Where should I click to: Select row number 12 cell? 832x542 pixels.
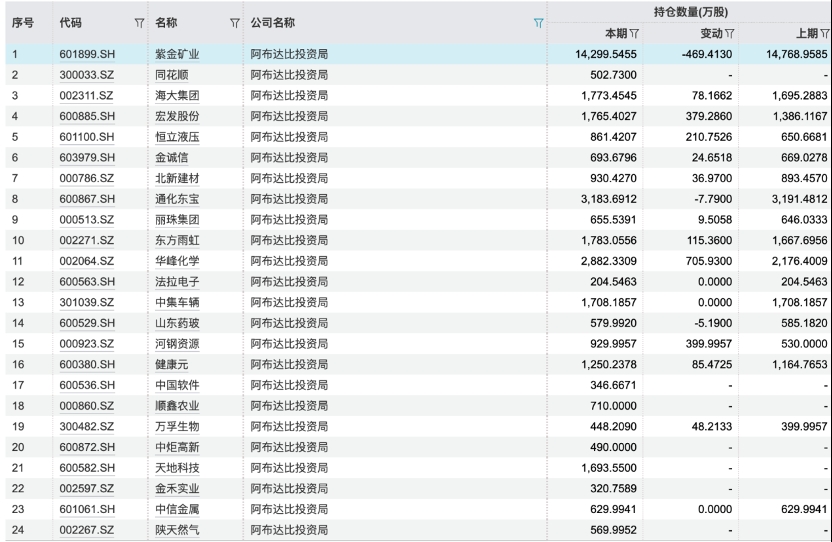pos(18,280)
